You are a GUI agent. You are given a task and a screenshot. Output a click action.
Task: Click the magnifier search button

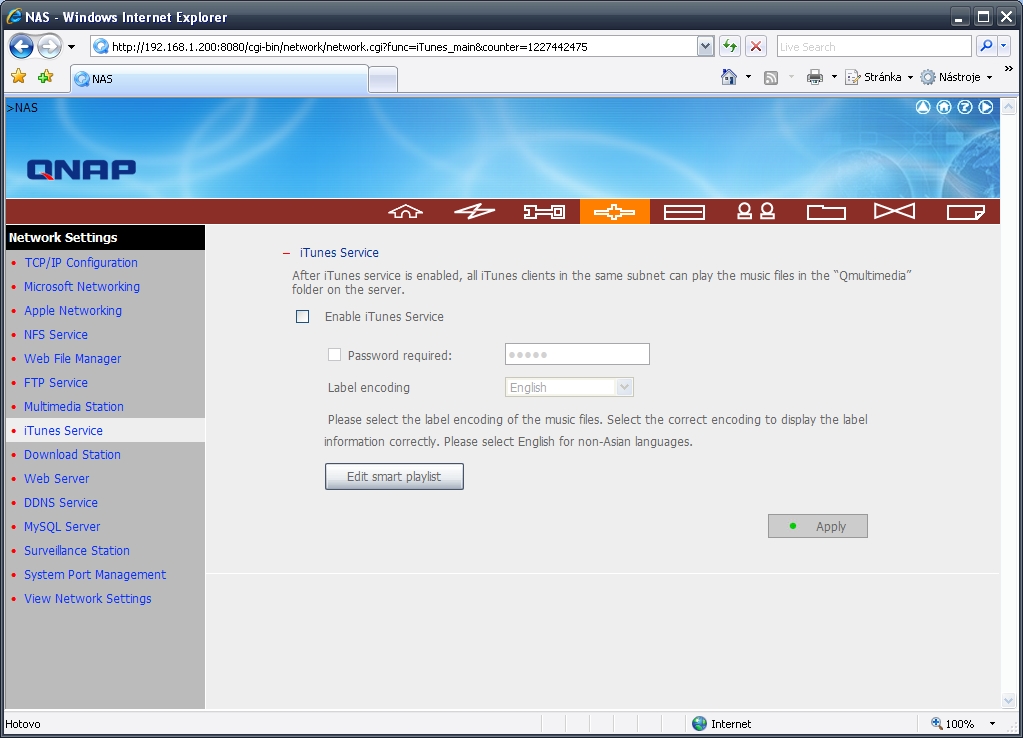click(x=986, y=46)
